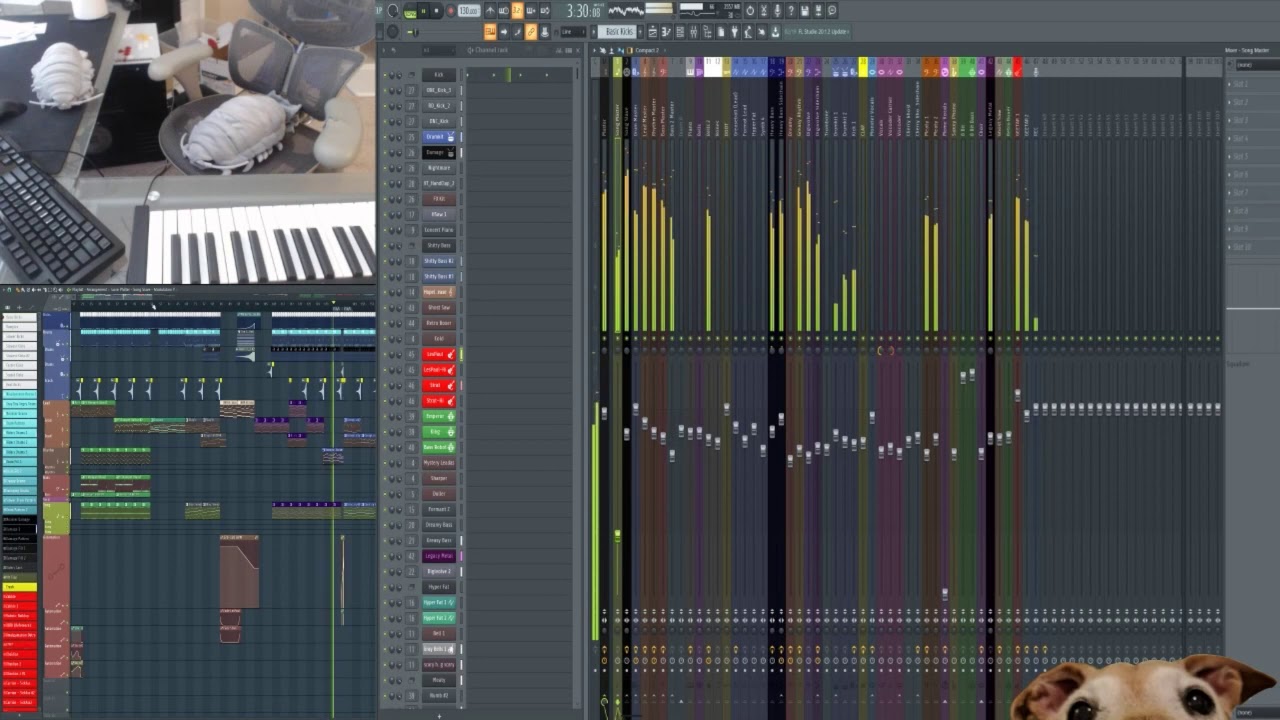Click the oscilloscope waveform display
This screenshot has width=1280, height=720.
[626, 11]
